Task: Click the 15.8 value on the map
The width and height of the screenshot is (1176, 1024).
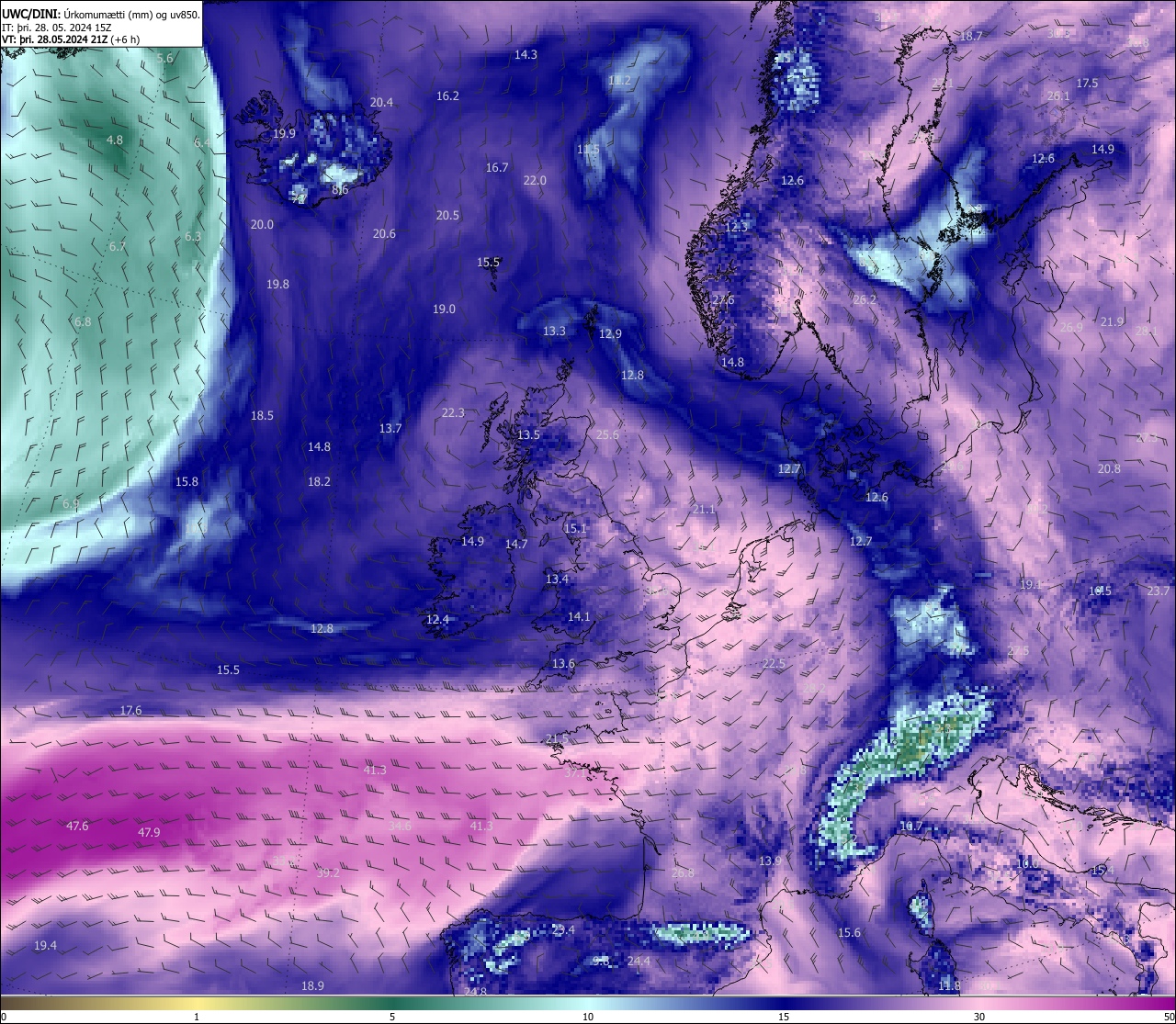Action: click(187, 481)
